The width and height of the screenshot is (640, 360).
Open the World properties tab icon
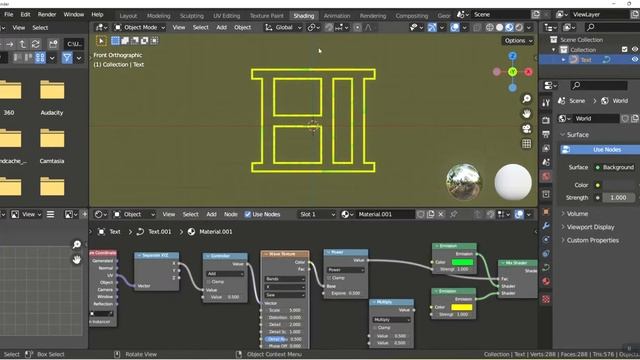(546, 176)
